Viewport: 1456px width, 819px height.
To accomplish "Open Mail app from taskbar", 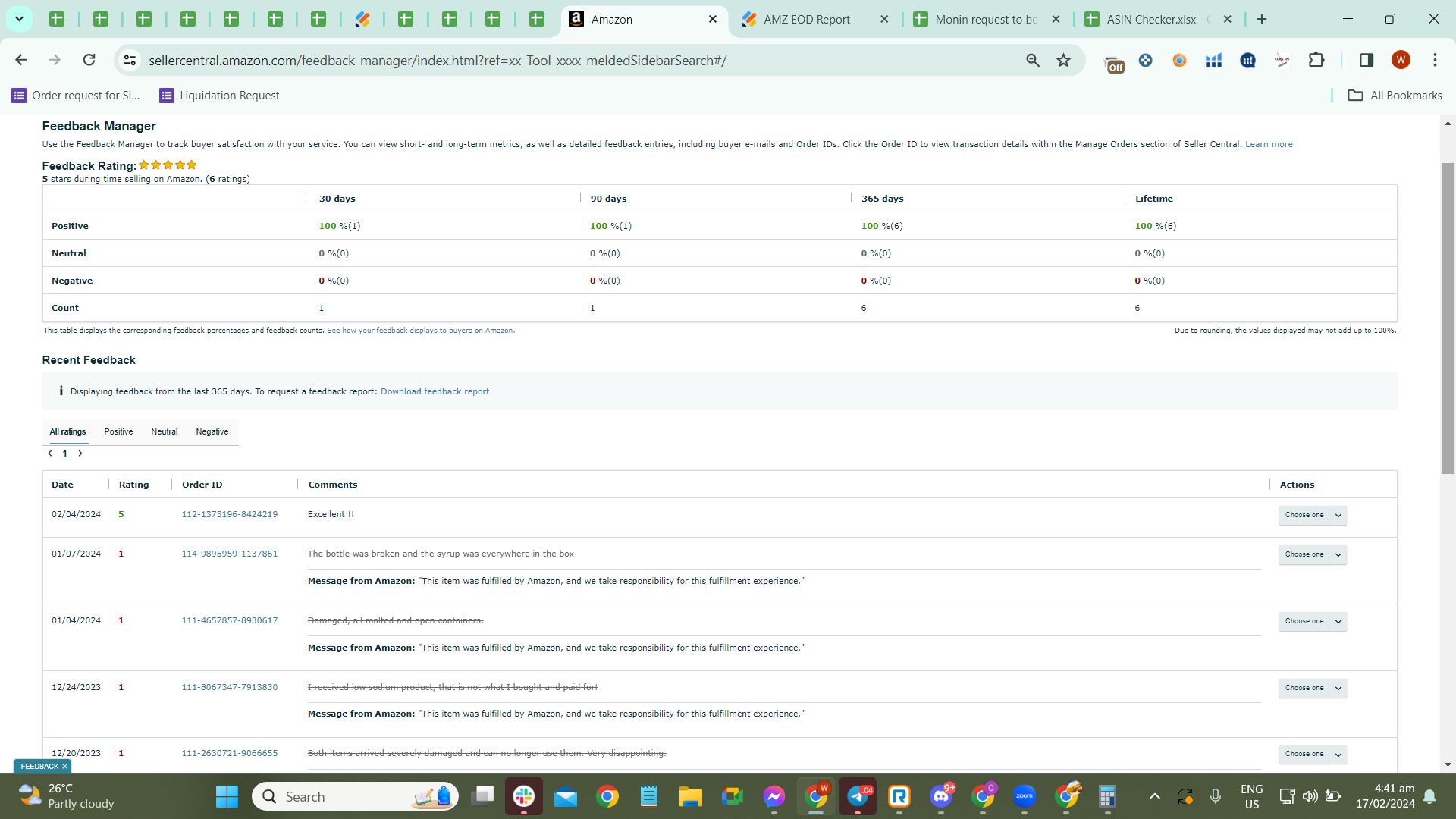I will [566, 796].
